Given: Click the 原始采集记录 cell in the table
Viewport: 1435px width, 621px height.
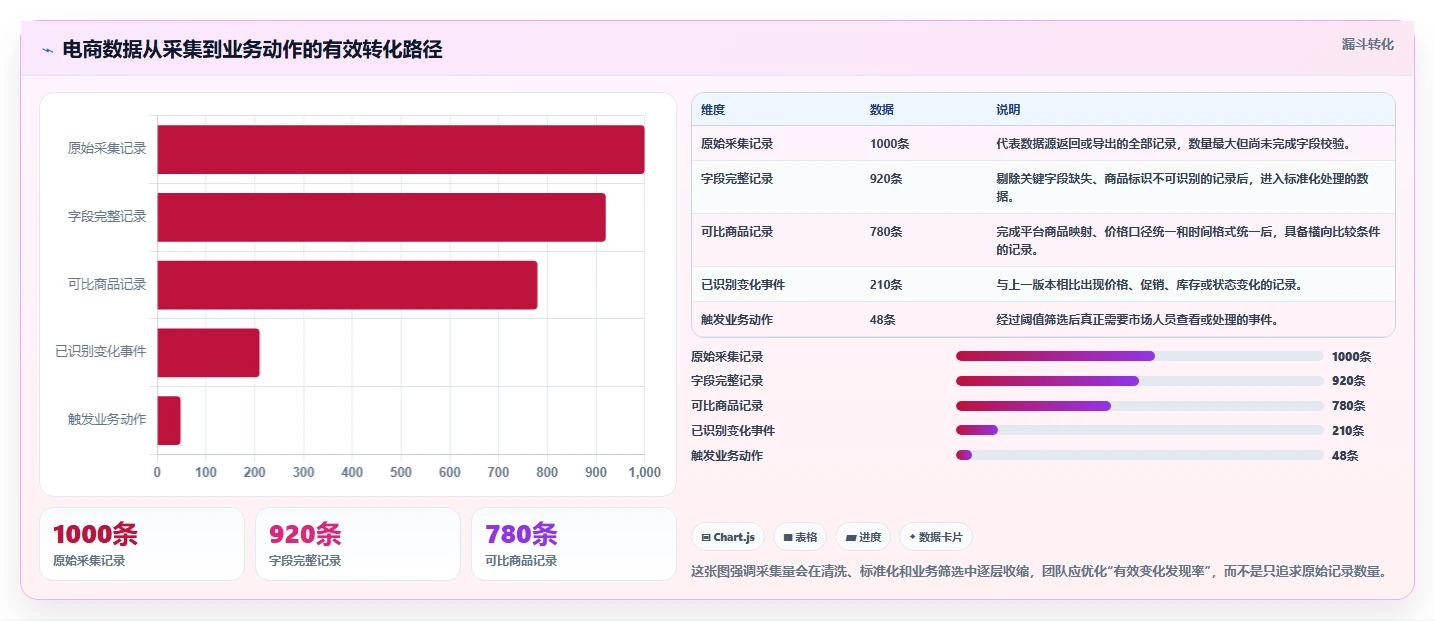Looking at the screenshot, I should [x=737, y=143].
